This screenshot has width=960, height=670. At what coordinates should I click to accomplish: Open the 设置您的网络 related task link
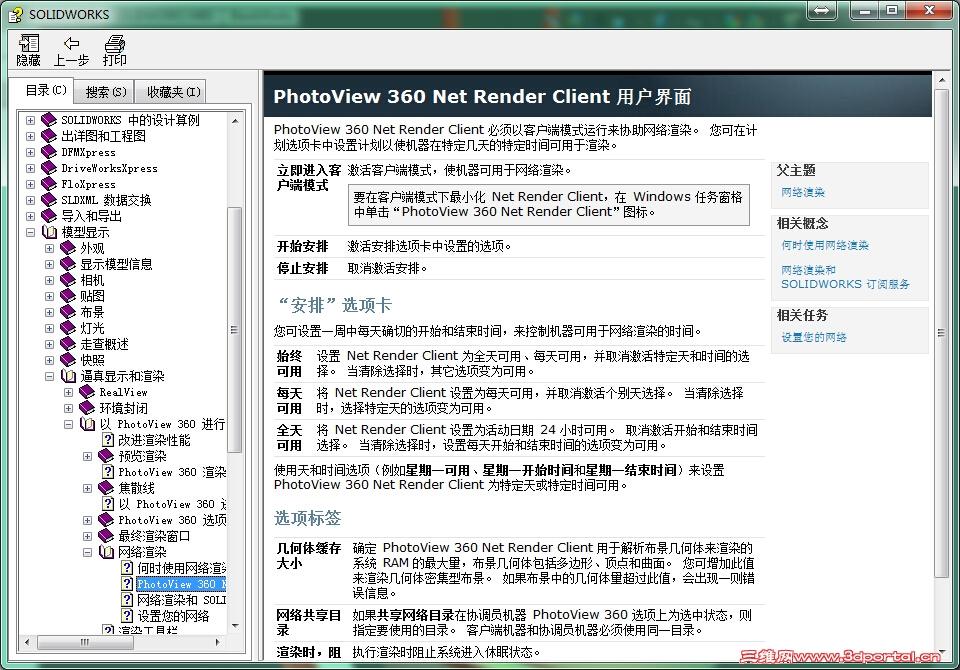(814, 337)
